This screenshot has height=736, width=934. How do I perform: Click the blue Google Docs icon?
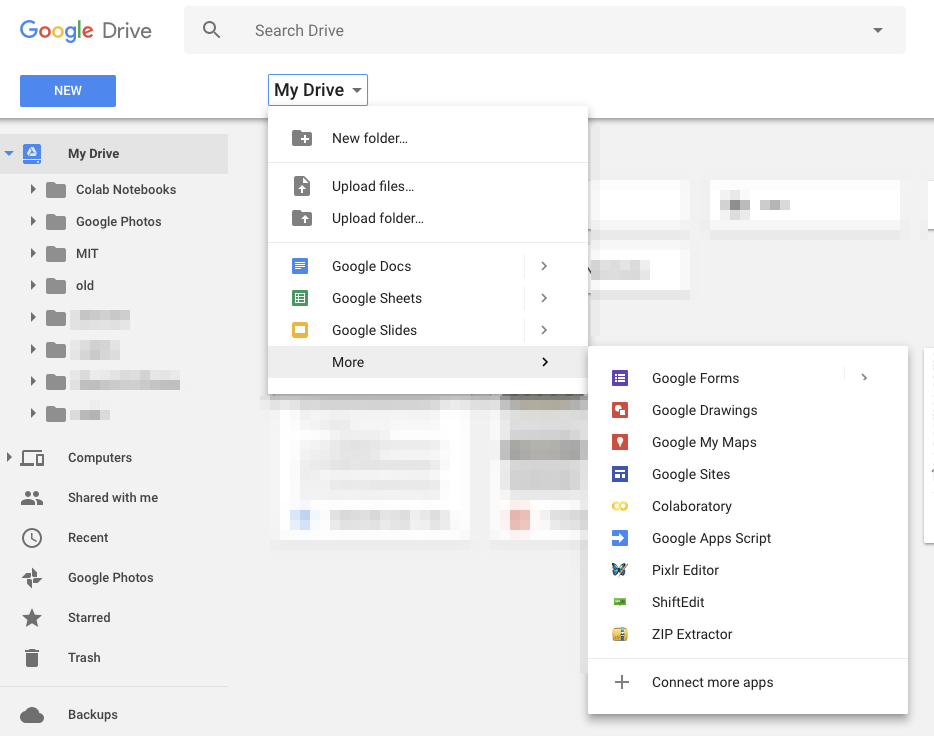click(300, 266)
